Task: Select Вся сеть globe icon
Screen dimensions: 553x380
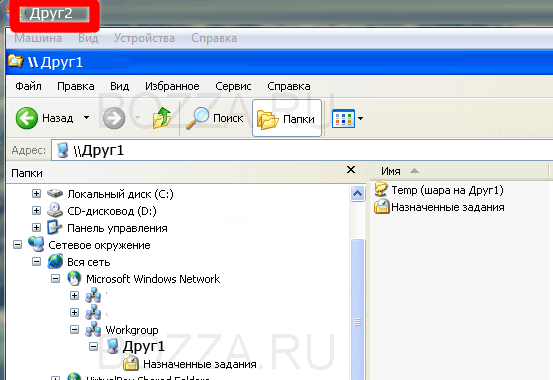Action: (x=55, y=261)
